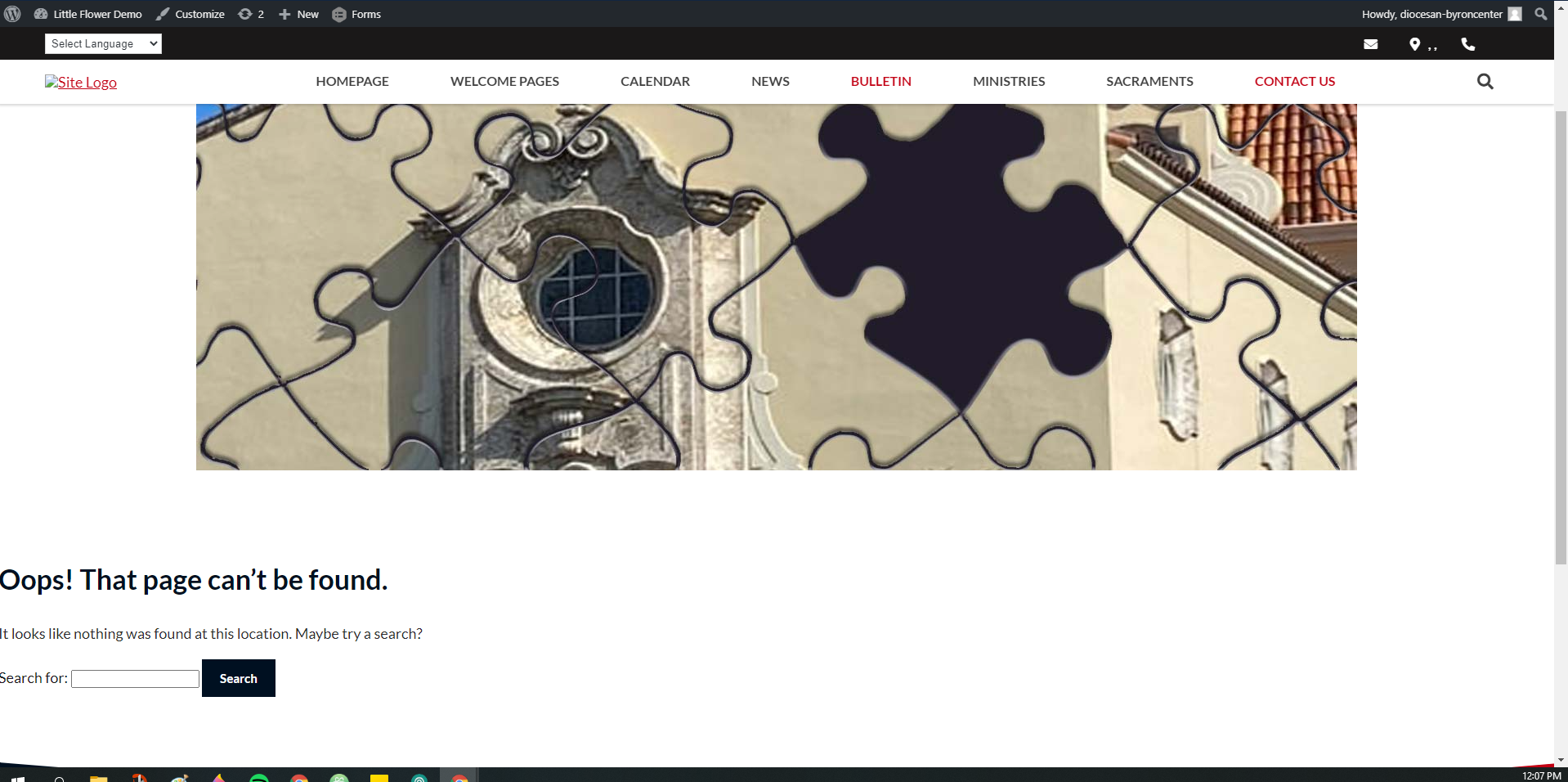Click the user avatar next to Howdy
This screenshot has width=1568, height=782.
tap(1515, 14)
